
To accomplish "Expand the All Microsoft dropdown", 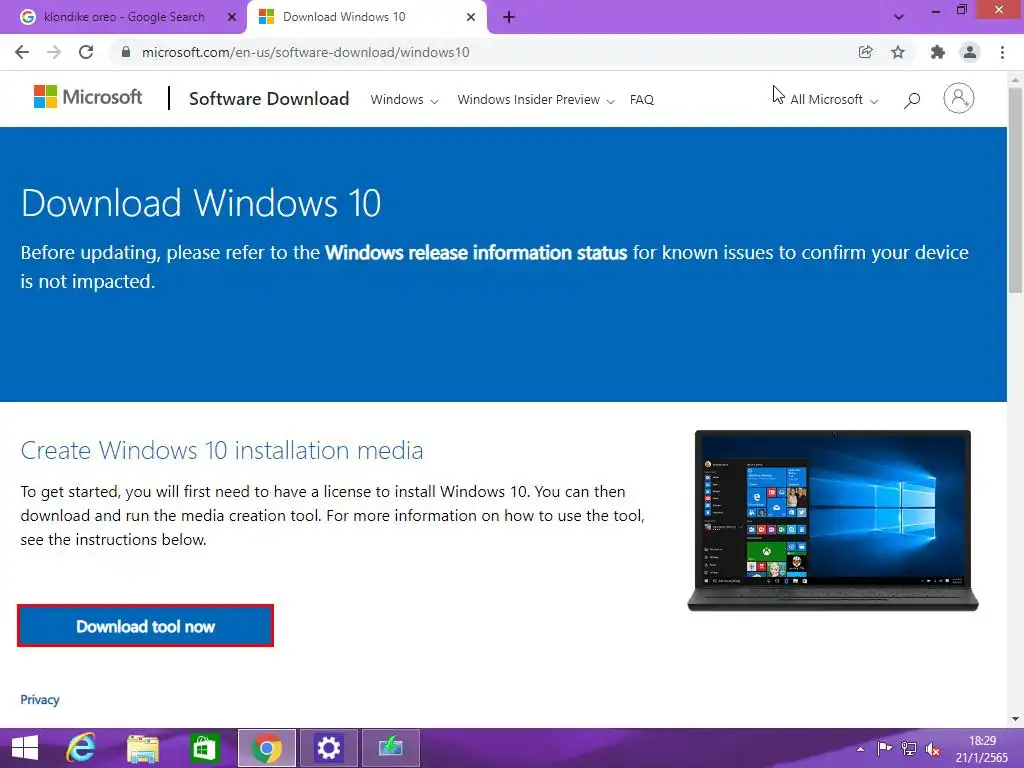I will tap(834, 99).
